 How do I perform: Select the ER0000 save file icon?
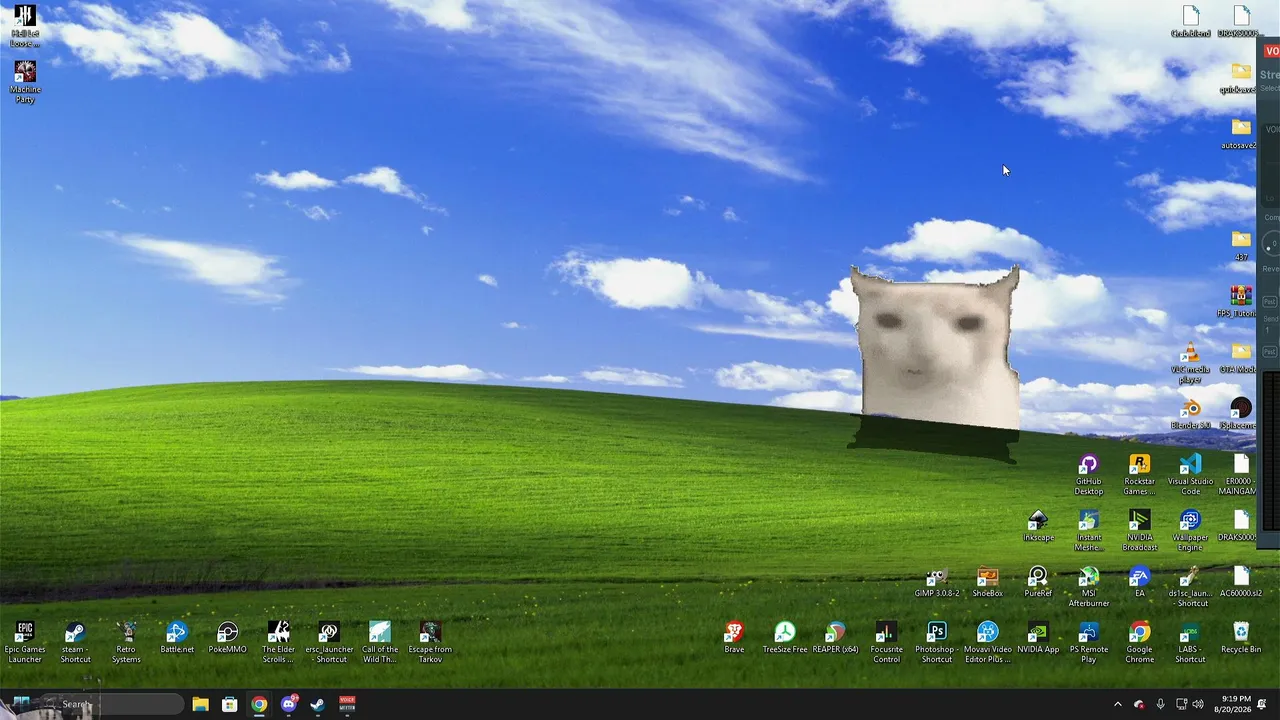point(1240,474)
